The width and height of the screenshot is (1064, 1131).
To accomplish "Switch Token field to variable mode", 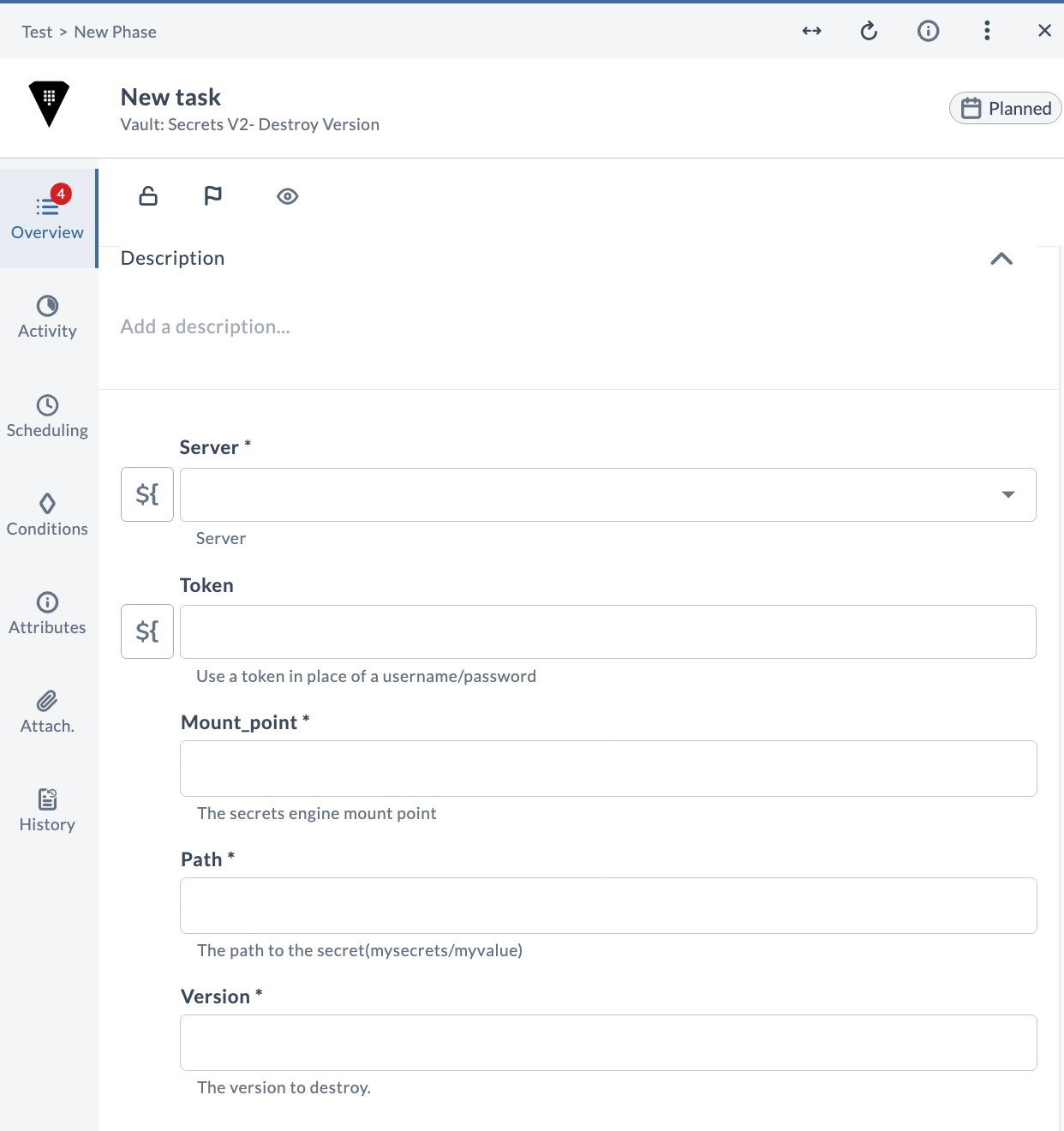I will click(147, 631).
